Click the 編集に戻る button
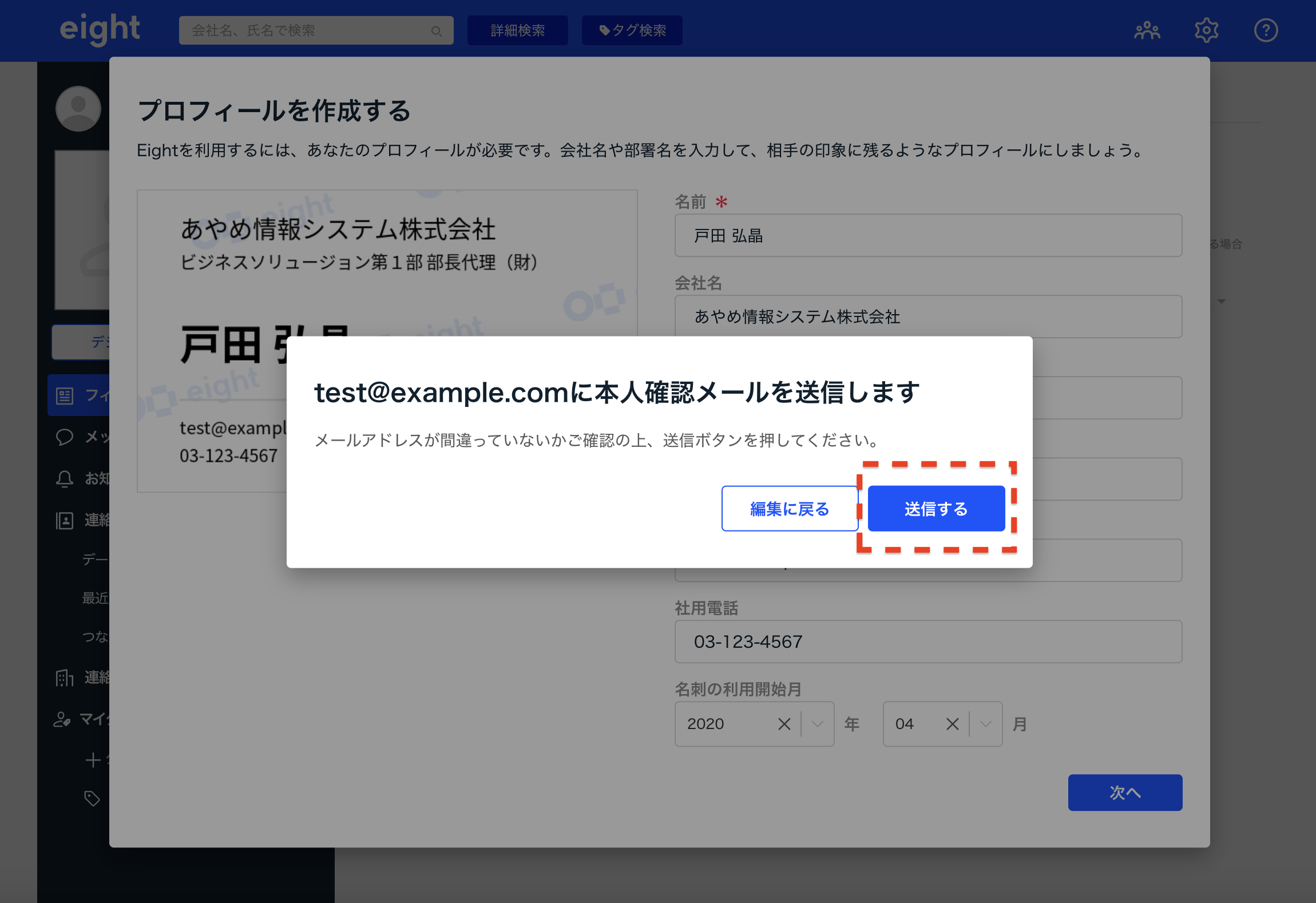The height and width of the screenshot is (903, 1316). 789,509
